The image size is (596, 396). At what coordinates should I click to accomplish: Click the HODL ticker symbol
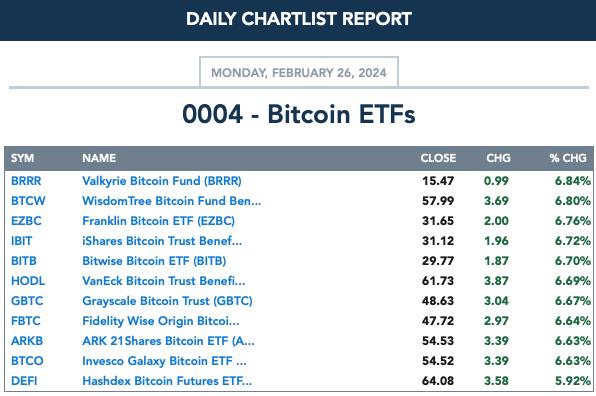(x=28, y=281)
